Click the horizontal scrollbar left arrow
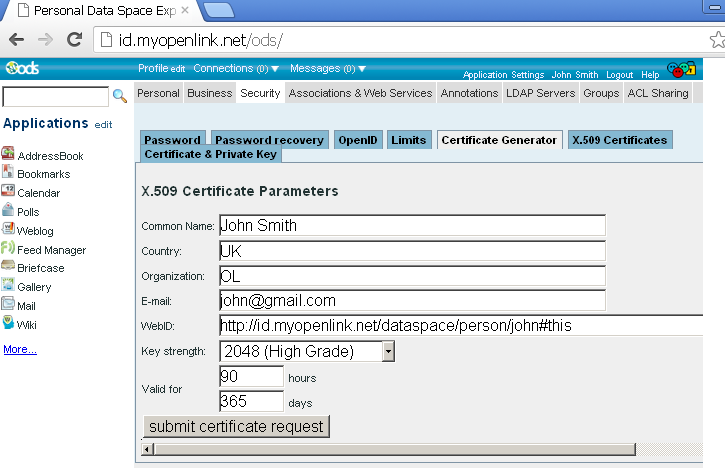 pyautogui.click(x=148, y=449)
